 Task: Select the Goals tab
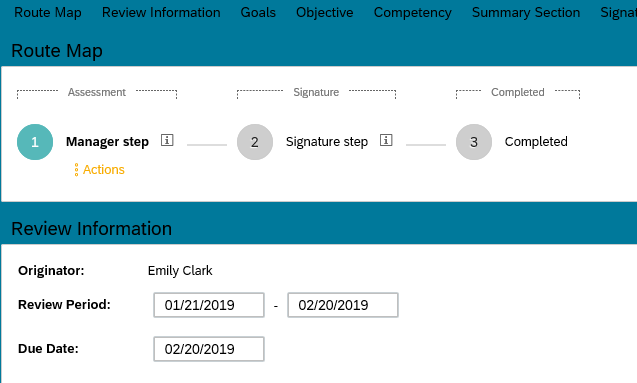[x=258, y=13]
